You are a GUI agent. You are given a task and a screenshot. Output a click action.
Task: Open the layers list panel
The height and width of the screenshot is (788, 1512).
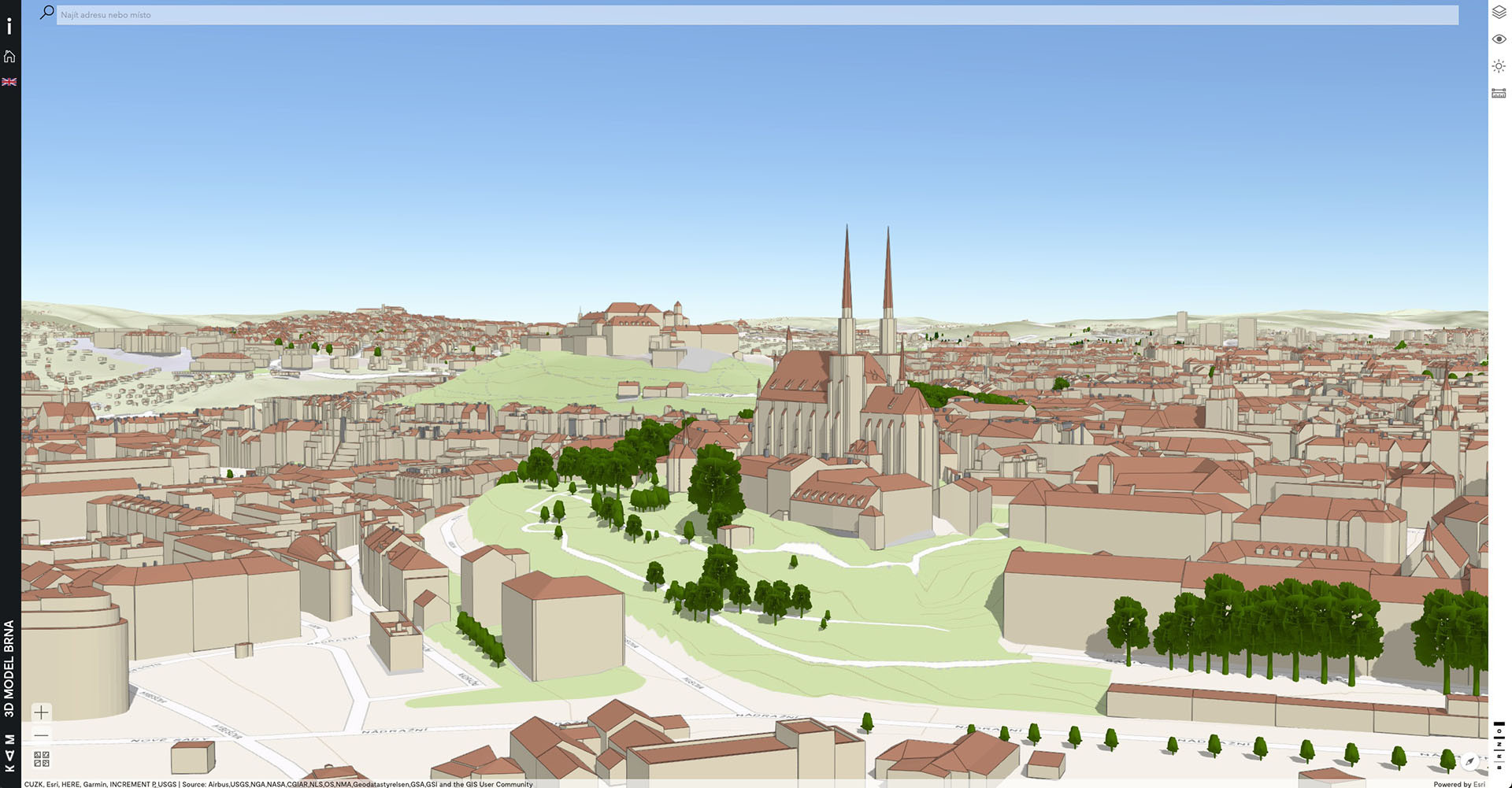coord(1499,13)
